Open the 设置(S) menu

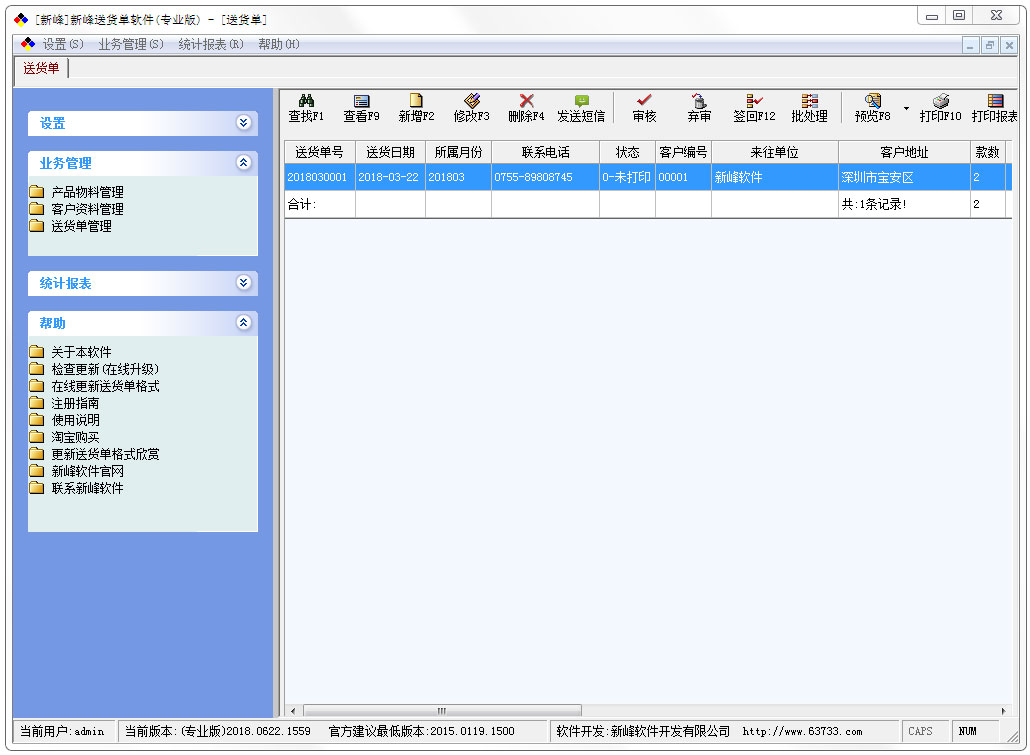coord(63,44)
